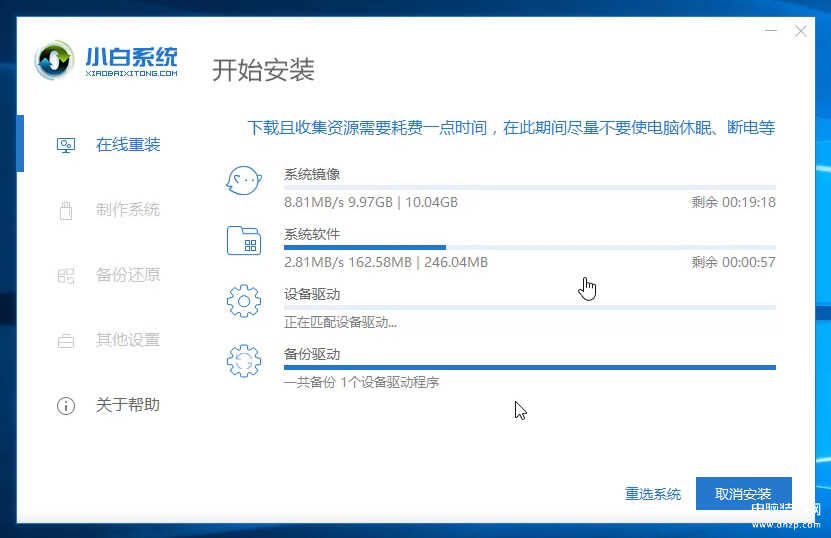Viewport: 831px width, 538px height.
Task: Open the 备份还原 section
Action: [x=128, y=275]
